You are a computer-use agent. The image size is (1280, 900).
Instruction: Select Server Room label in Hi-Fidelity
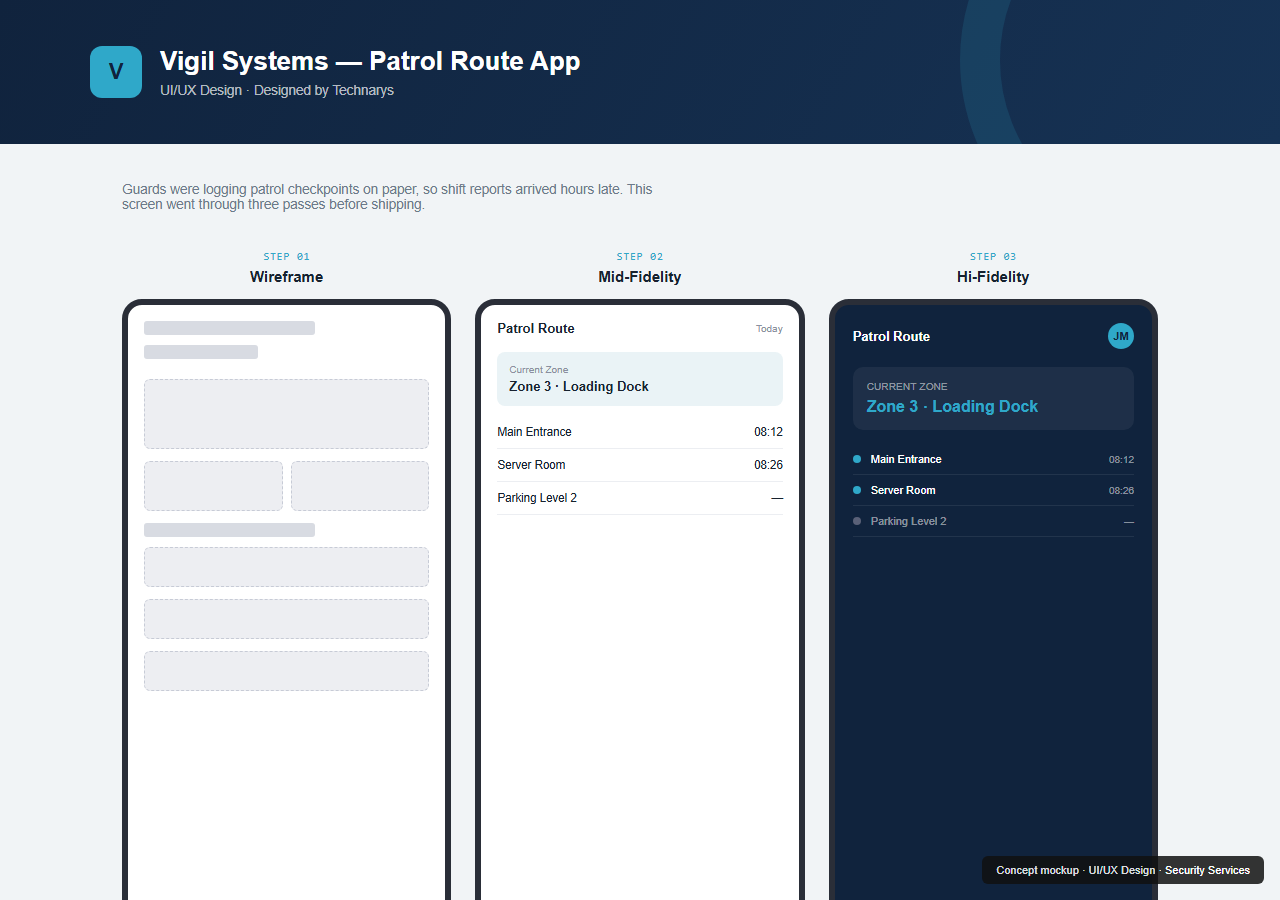(903, 490)
